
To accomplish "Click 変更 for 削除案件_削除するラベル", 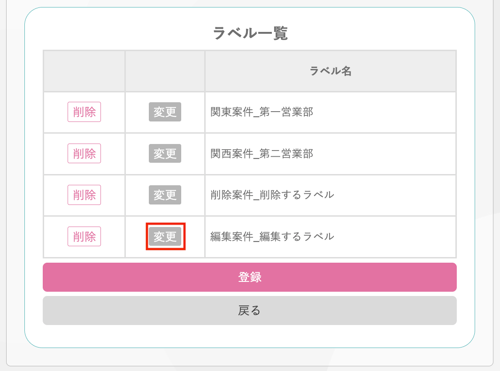I will 165,195.
